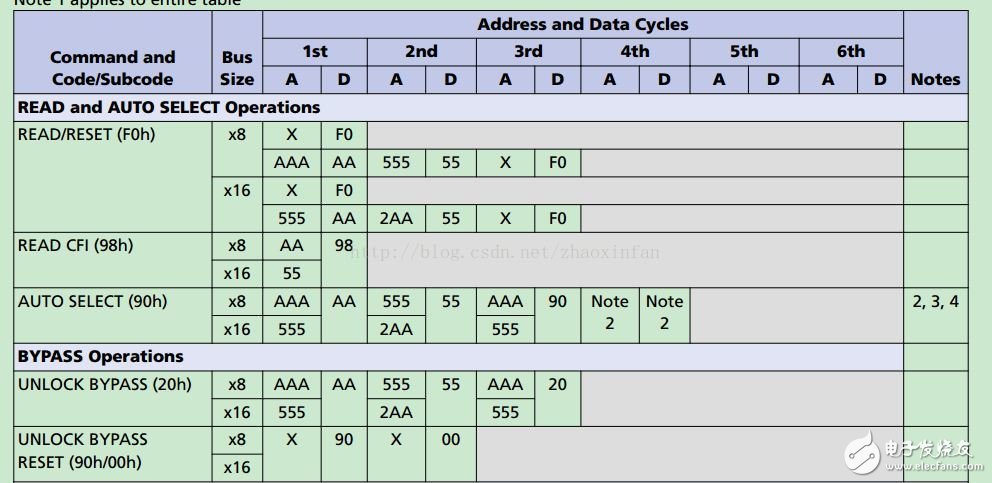992x483 pixels.
Task: Click the READ and AUTO SELECT Operations row
Action: click(169, 107)
